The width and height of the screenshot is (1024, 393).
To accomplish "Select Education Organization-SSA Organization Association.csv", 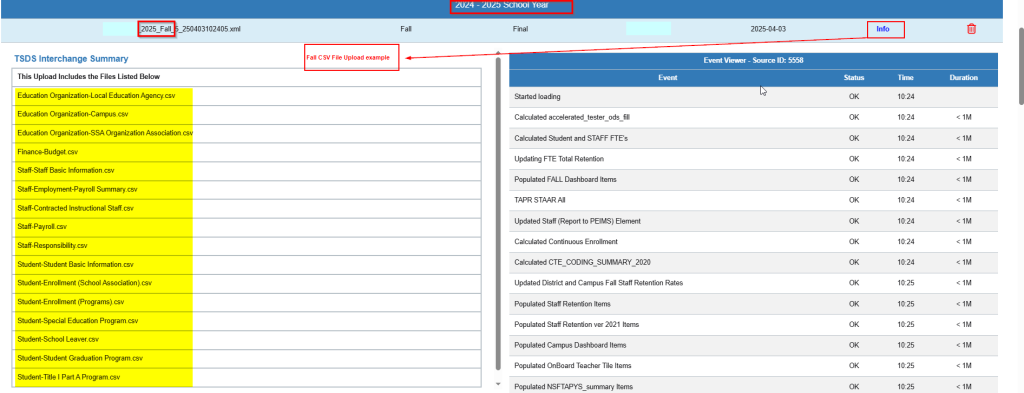I will pos(247,133).
